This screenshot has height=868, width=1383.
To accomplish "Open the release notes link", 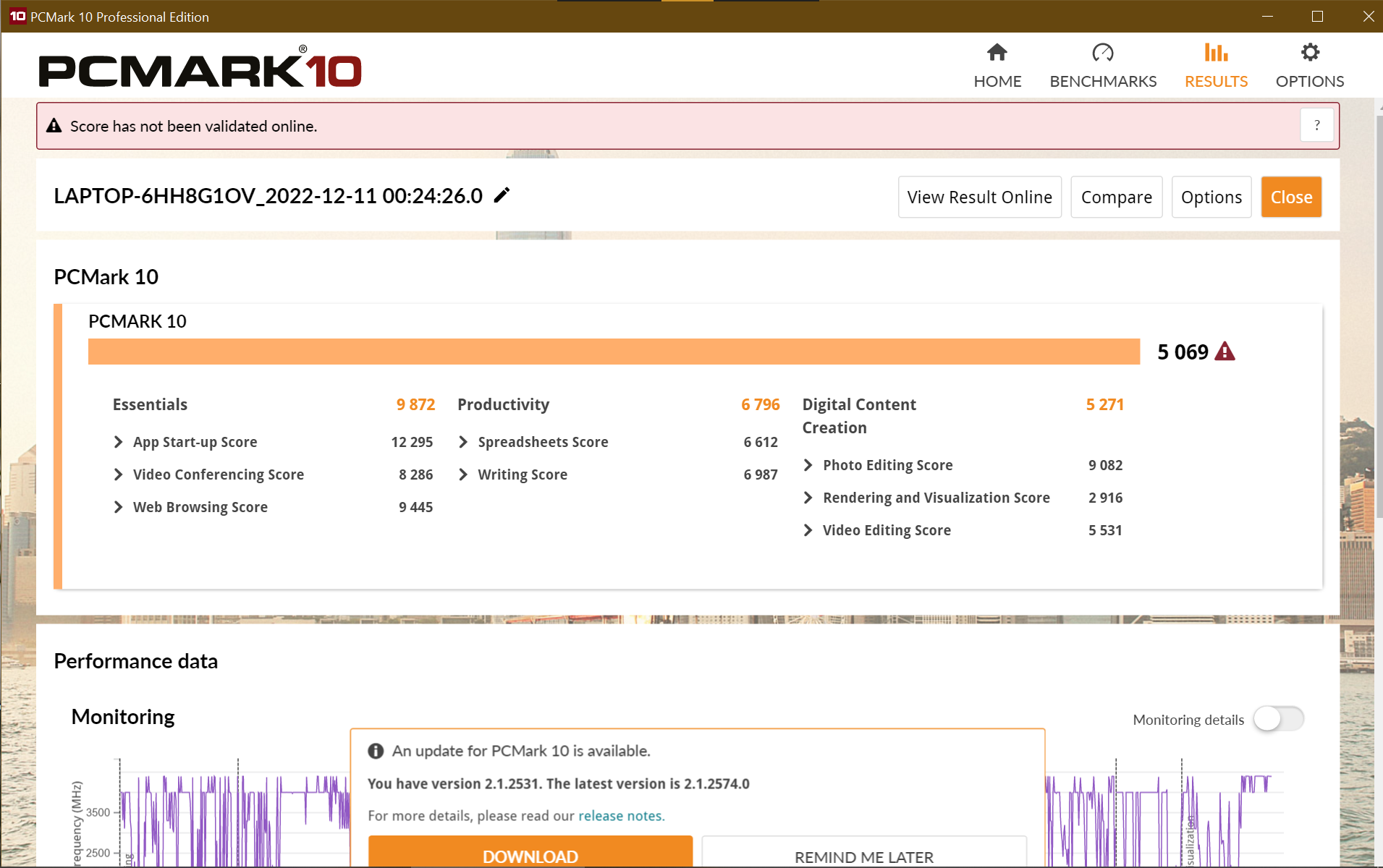I will click(620, 816).
